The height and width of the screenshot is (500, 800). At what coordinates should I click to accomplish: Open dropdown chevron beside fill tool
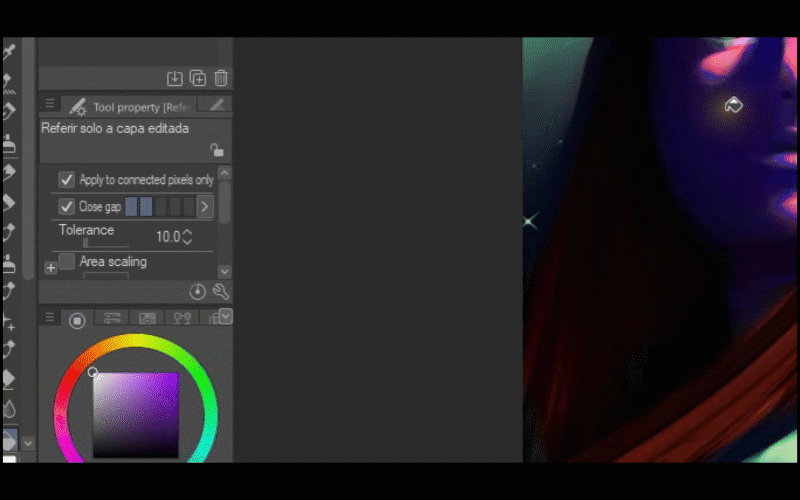(x=28, y=443)
